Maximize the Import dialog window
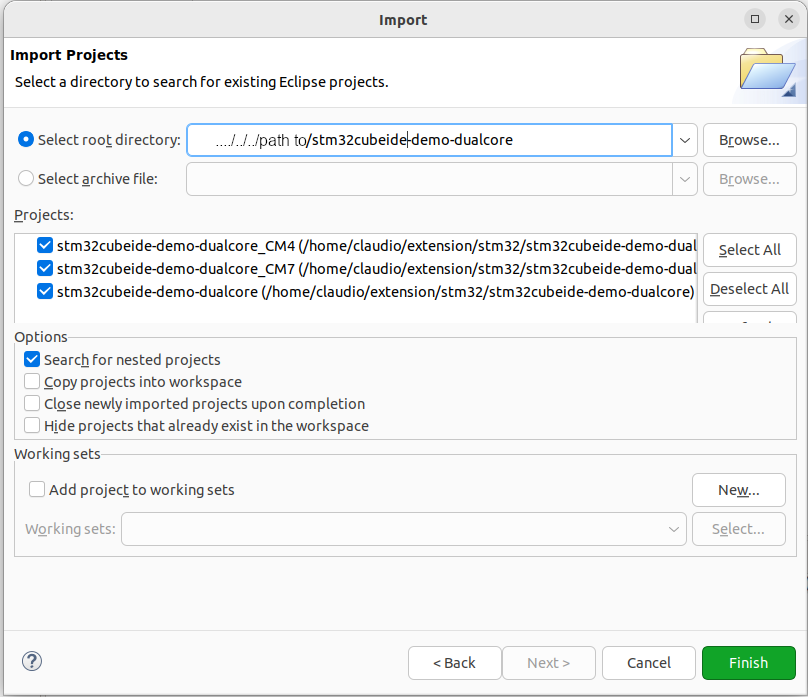 (755, 19)
